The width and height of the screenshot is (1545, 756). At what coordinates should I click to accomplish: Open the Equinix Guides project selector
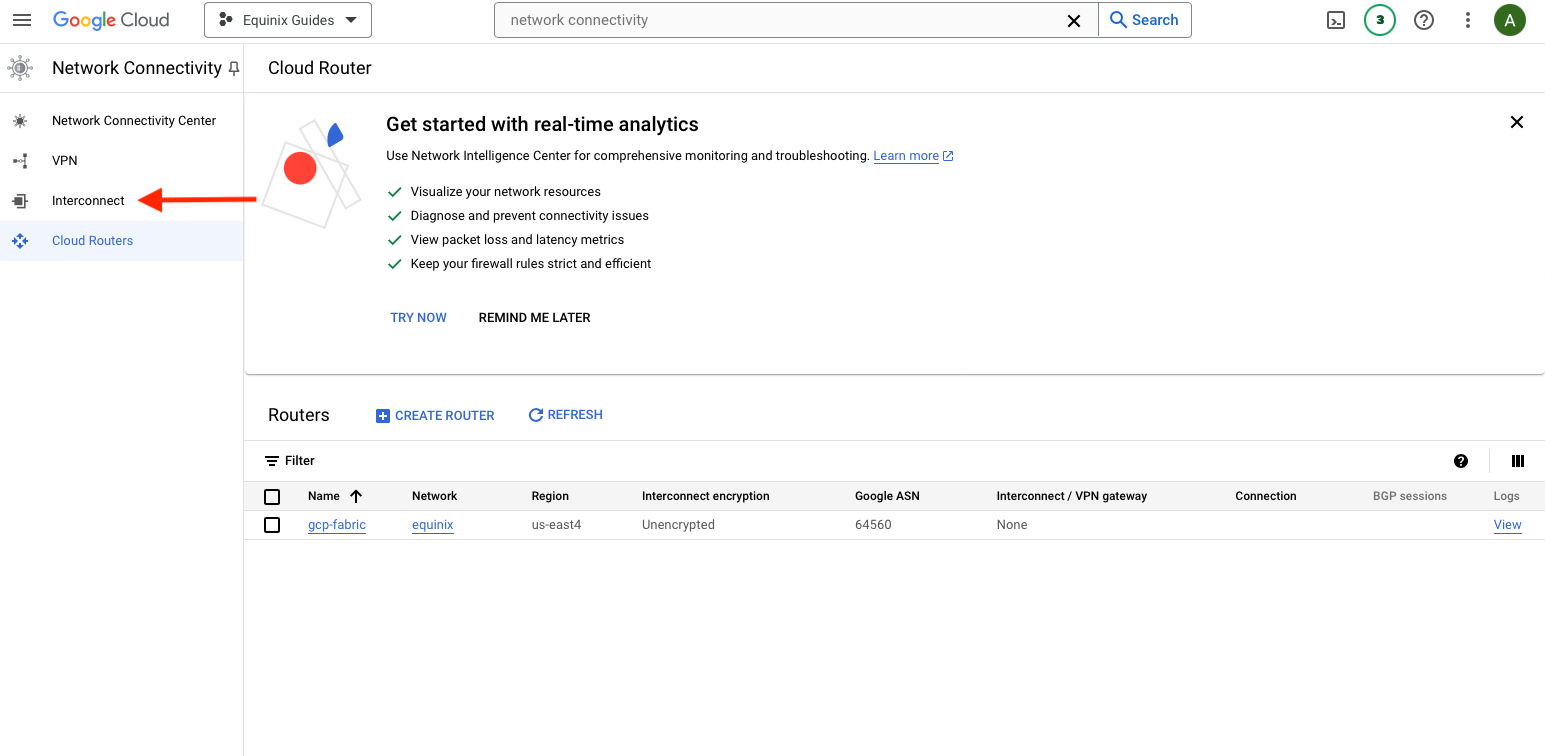pyautogui.click(x=288, y=20)
